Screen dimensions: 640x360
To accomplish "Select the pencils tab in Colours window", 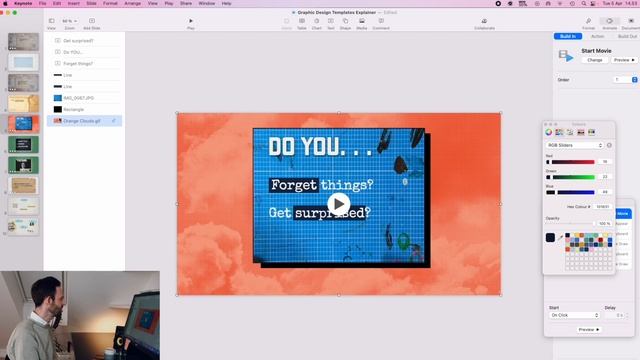I will click(591, 132).
